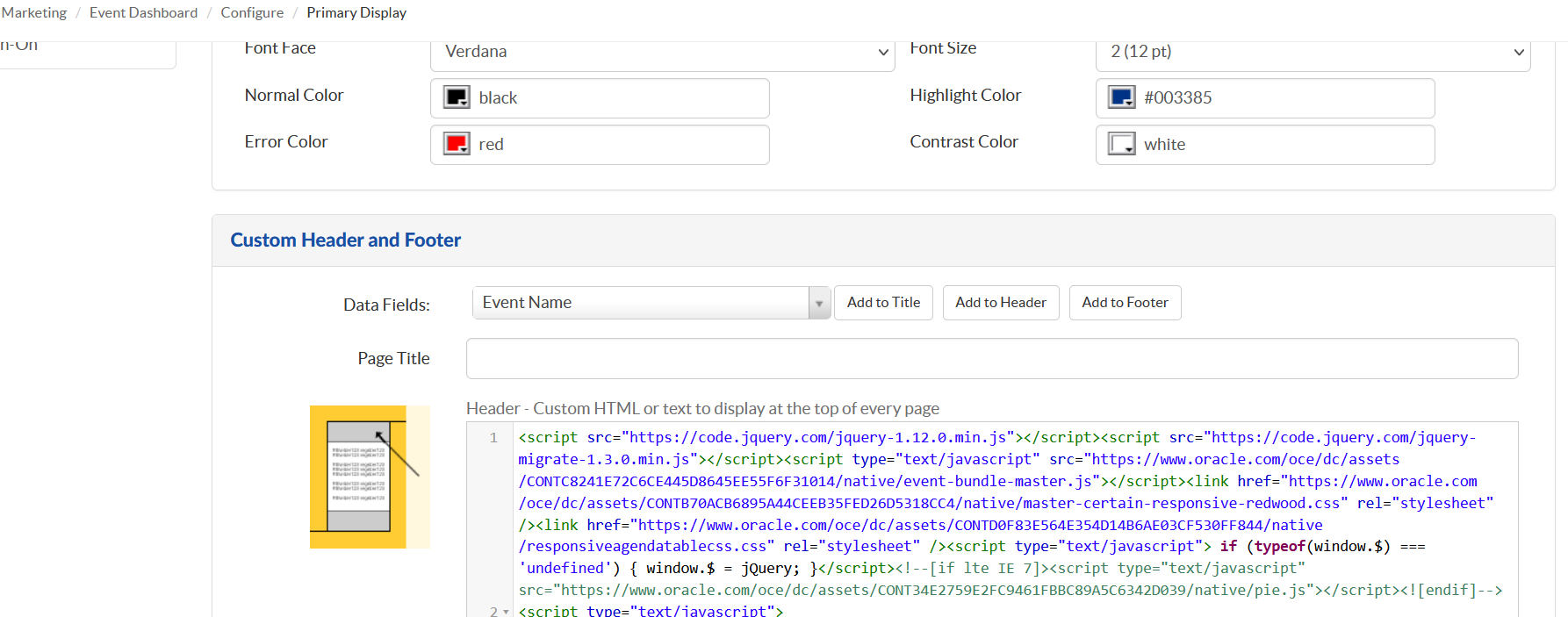Open the Data Fields Event Name dropdown
This screenshot has height=617, width=1568.
tap(651, 303)
